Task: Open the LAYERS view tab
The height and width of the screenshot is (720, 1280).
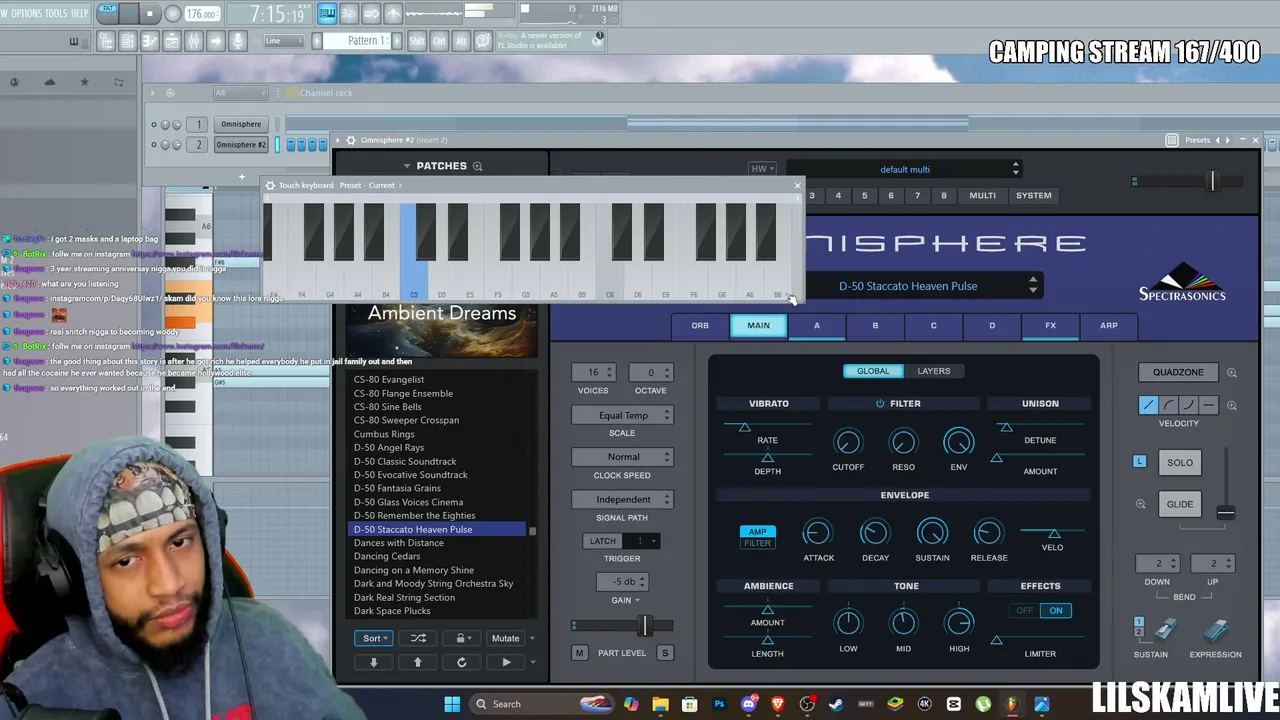Action: [934, 371]
